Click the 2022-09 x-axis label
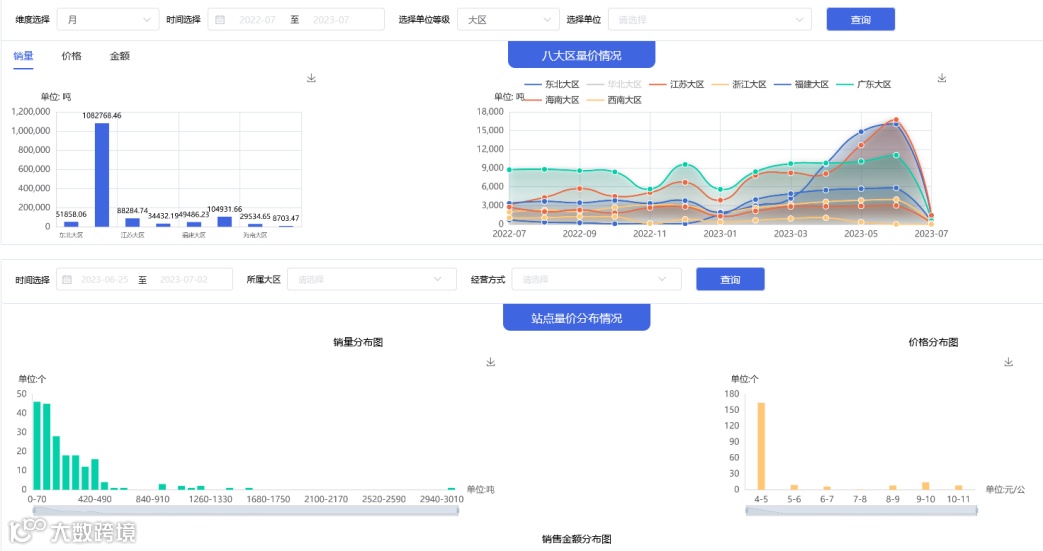 579,234
